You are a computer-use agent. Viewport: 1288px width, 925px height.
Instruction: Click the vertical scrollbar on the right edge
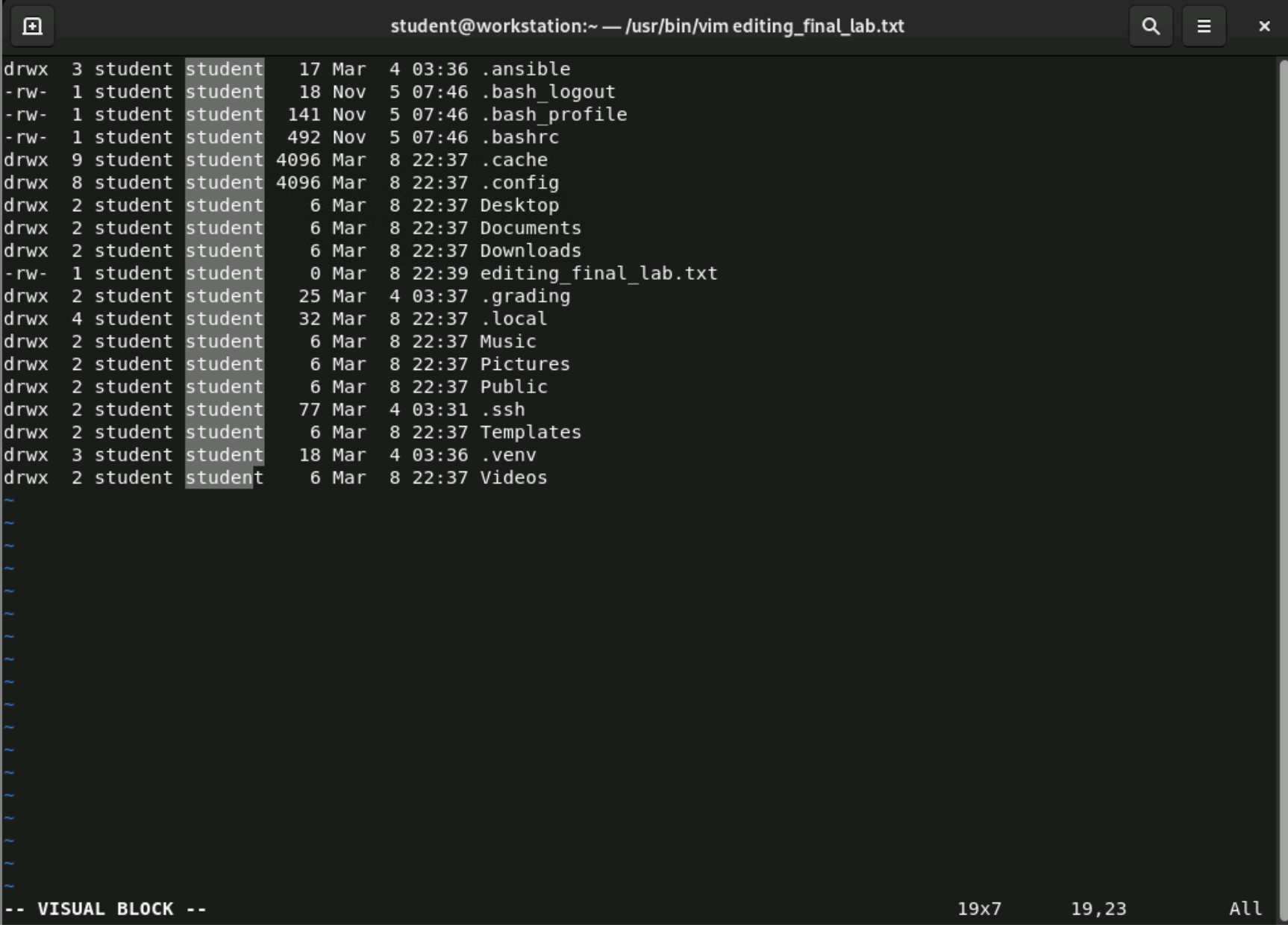coord(1283,489)
